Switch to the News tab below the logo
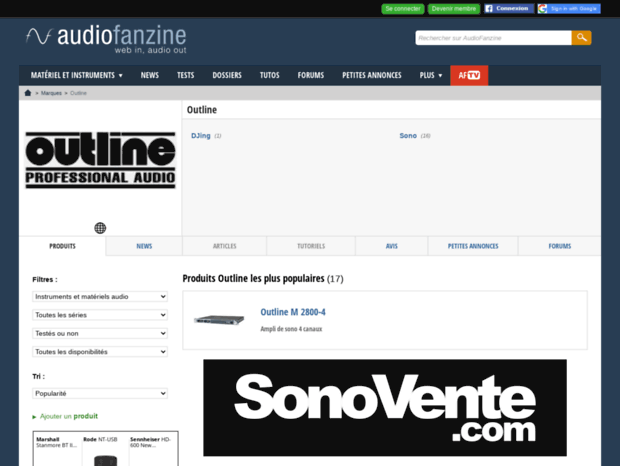 coord(144,246)
